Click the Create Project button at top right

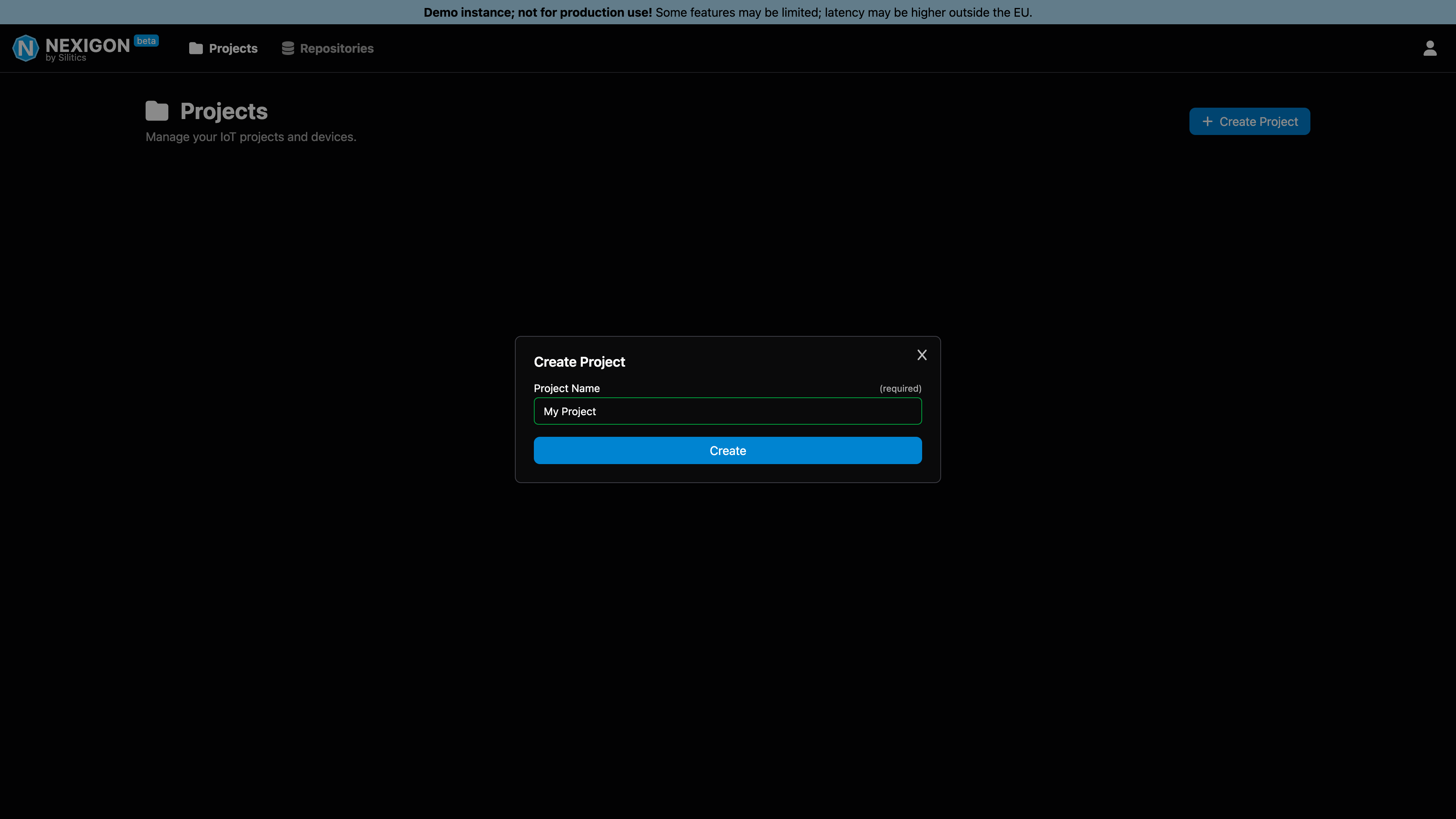1250,121
